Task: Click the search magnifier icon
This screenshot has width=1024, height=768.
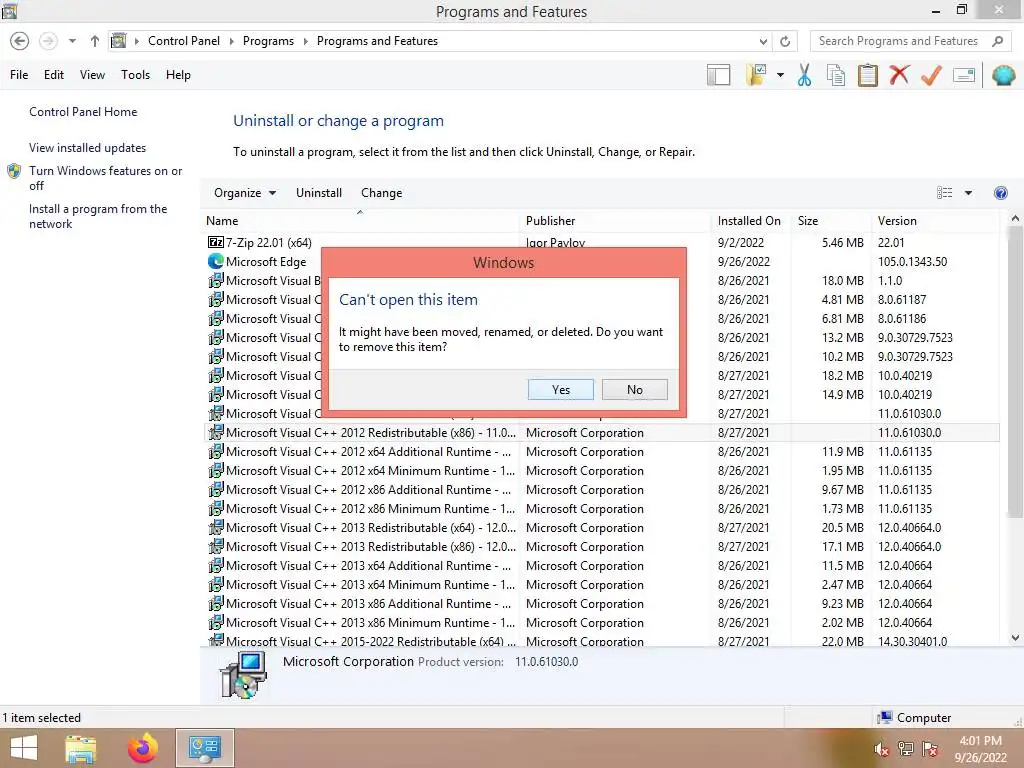Action: pyautogui.click(x=997, y=41)
